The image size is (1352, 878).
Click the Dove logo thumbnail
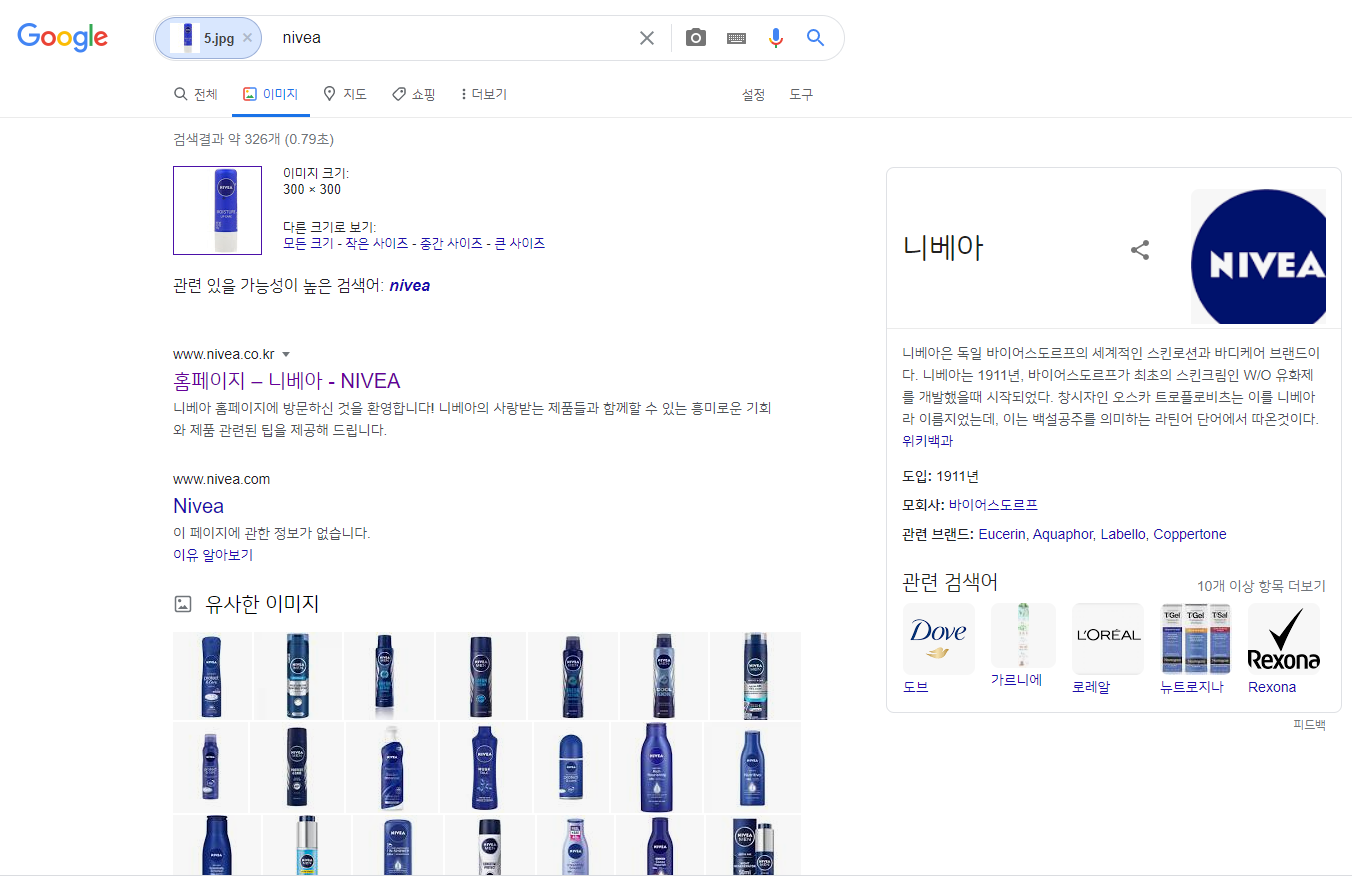click(x=938, y=638)
